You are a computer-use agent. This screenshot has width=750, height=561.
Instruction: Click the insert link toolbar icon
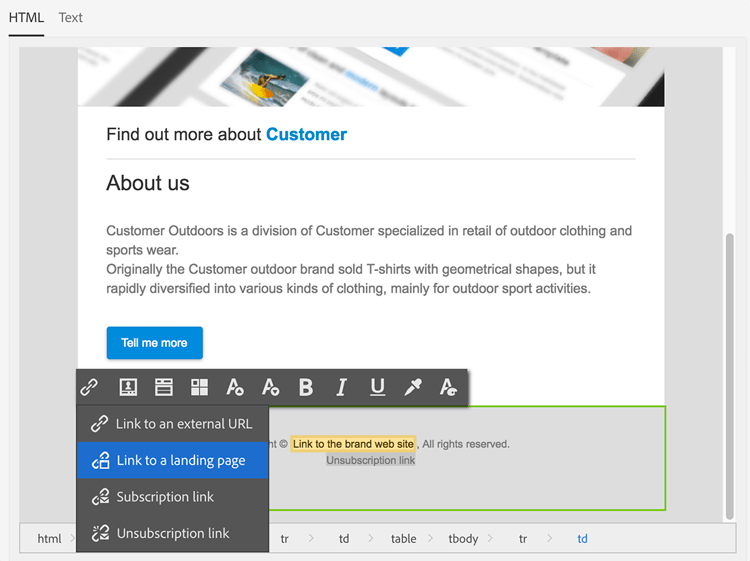pos(89,387)
